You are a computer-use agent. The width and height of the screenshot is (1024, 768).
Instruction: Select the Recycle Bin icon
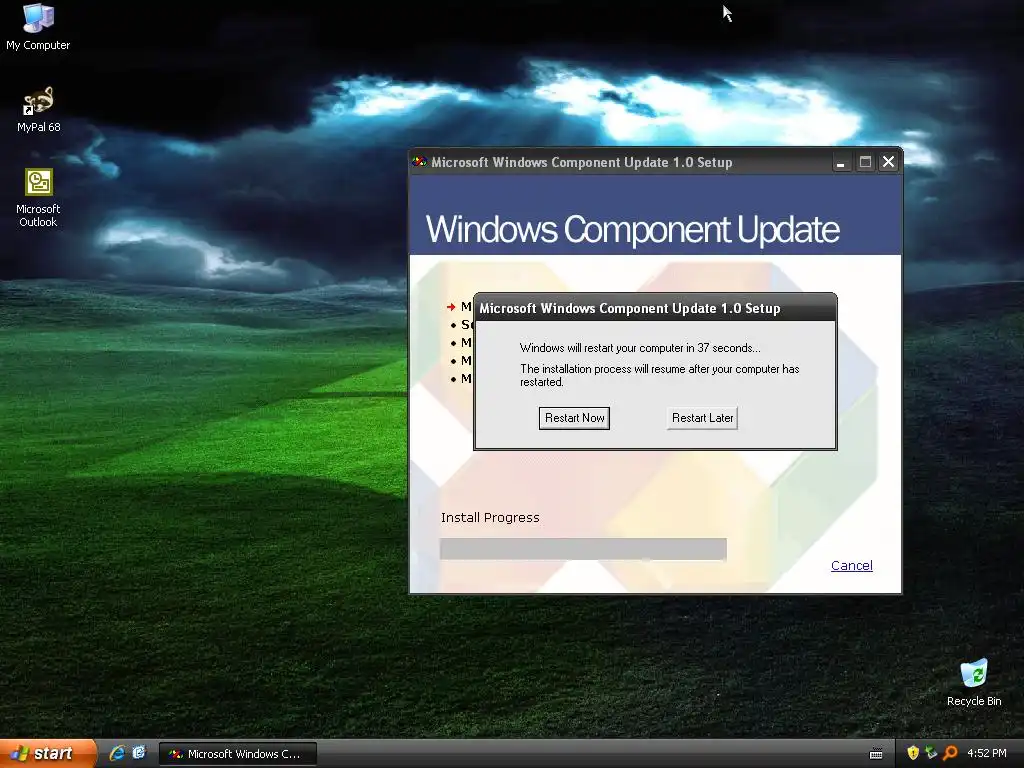(x=974, y=682)
